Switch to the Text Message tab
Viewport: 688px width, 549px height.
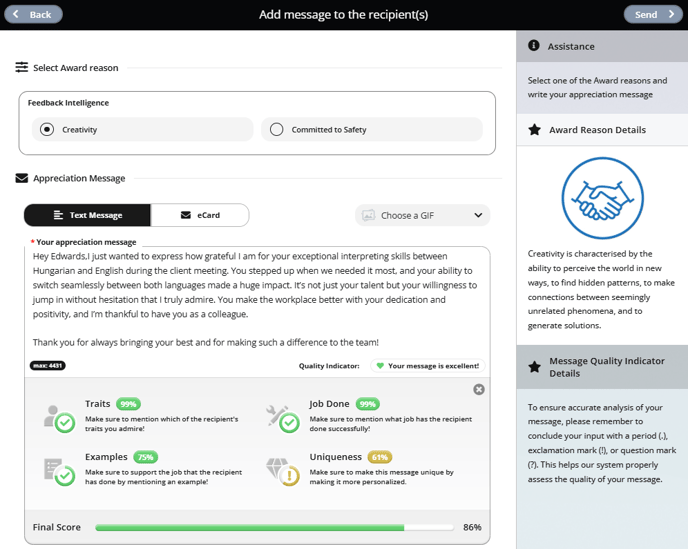tap(87, 215)
